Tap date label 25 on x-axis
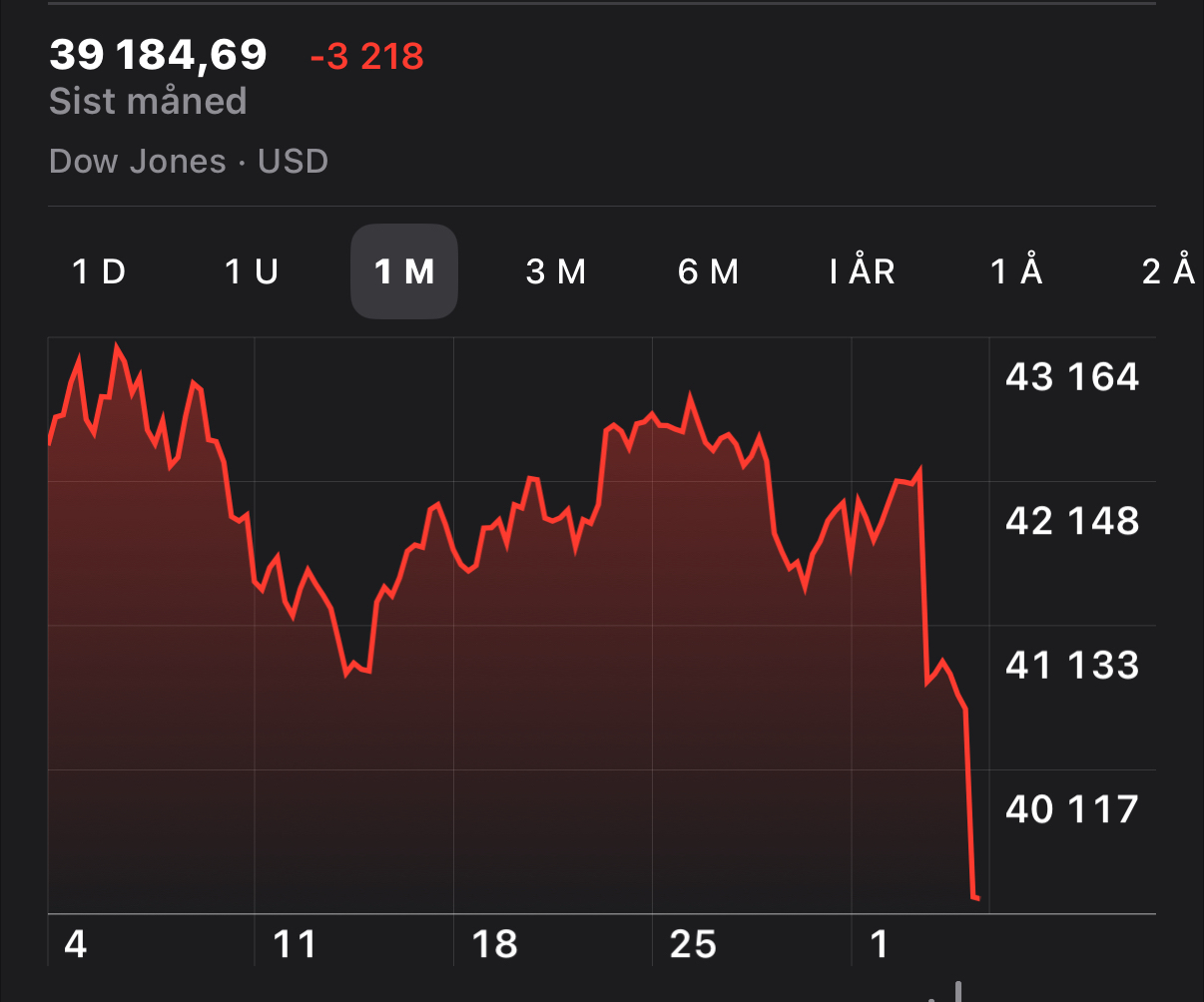The height and width of the screenshot is (1002, 1204). click(693, 944)
